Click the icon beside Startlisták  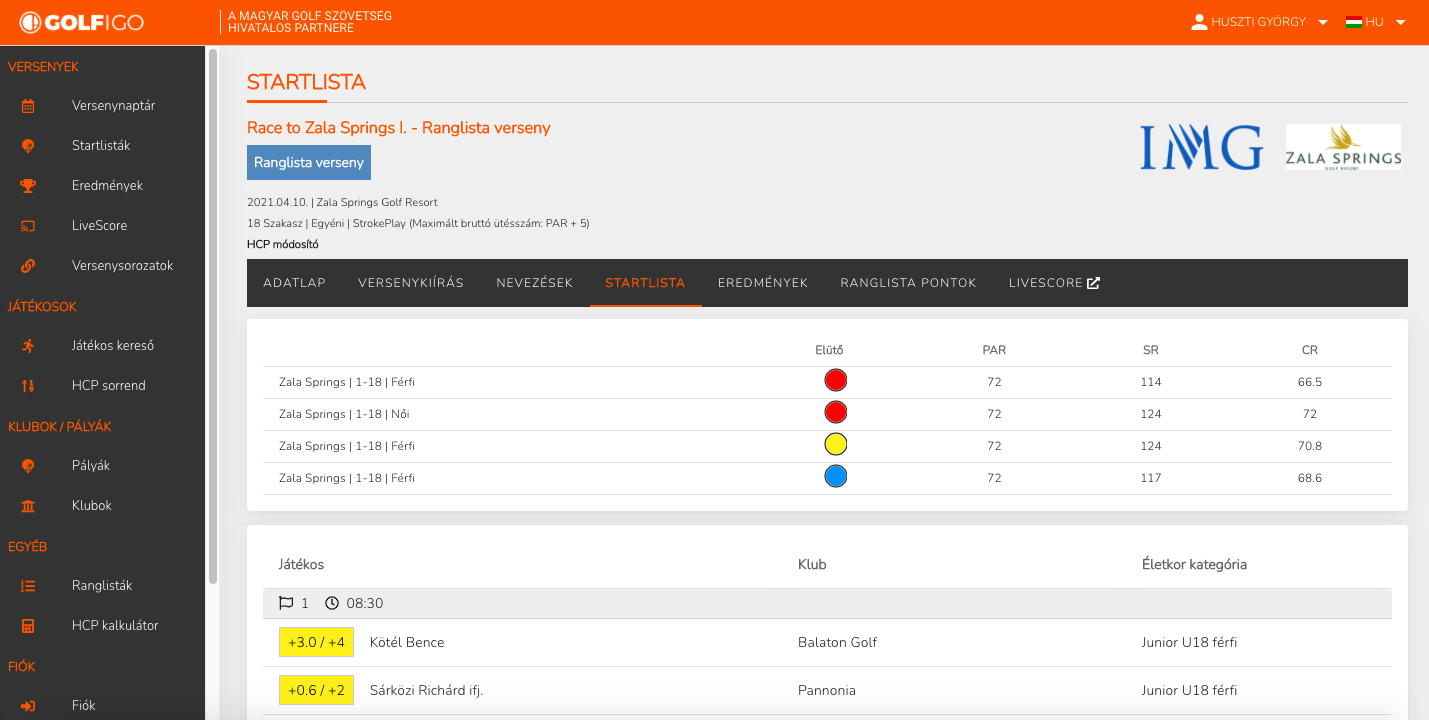(x=28, y=146)
